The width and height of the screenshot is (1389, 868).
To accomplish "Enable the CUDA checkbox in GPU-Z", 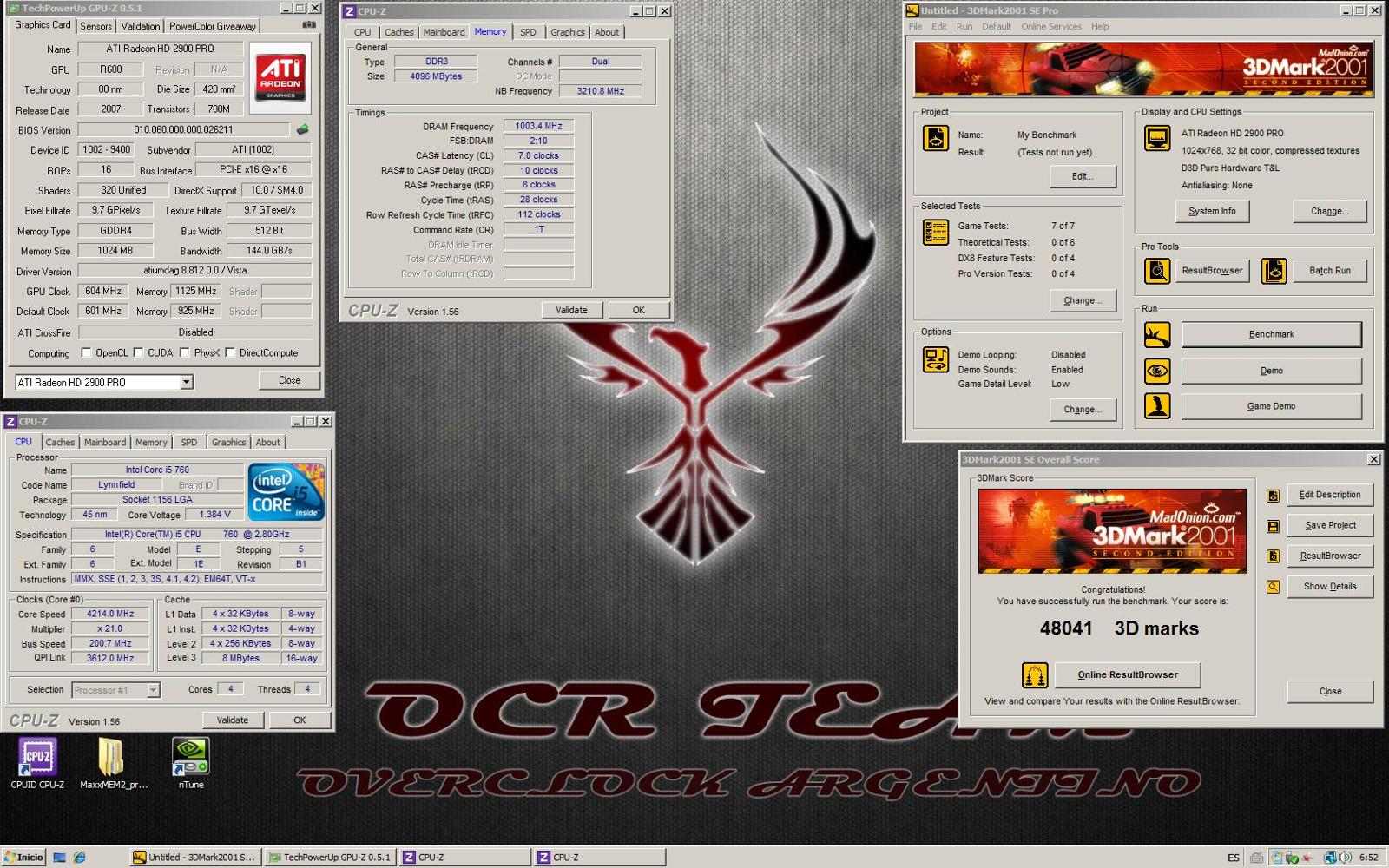I will 138,352.
